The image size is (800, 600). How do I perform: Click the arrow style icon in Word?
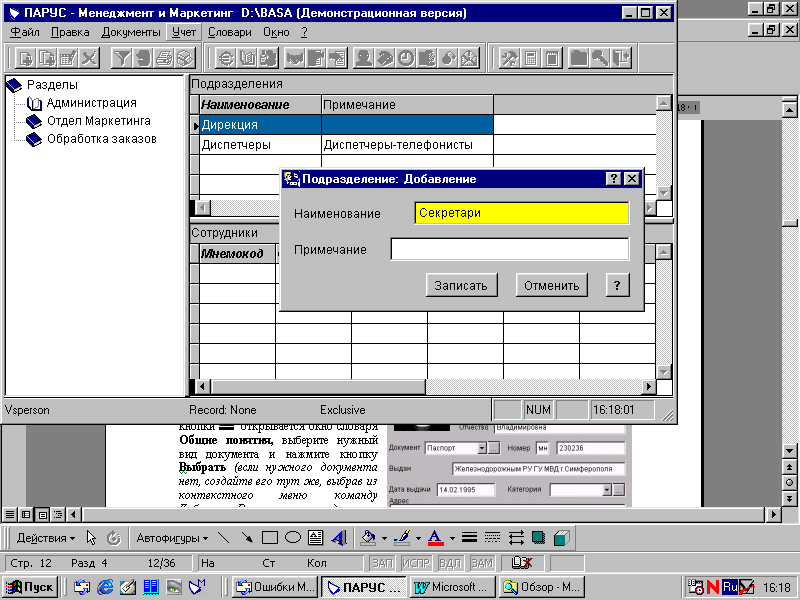pyautogui.click(x=516, y=538)
